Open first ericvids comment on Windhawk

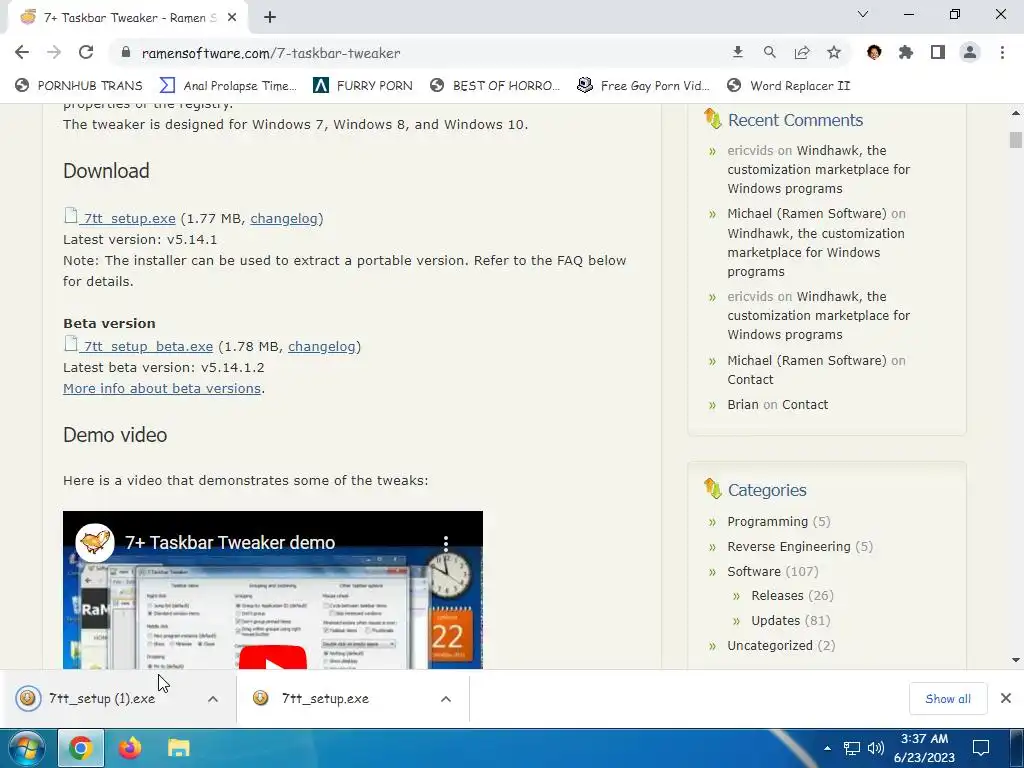click(818, 169)
